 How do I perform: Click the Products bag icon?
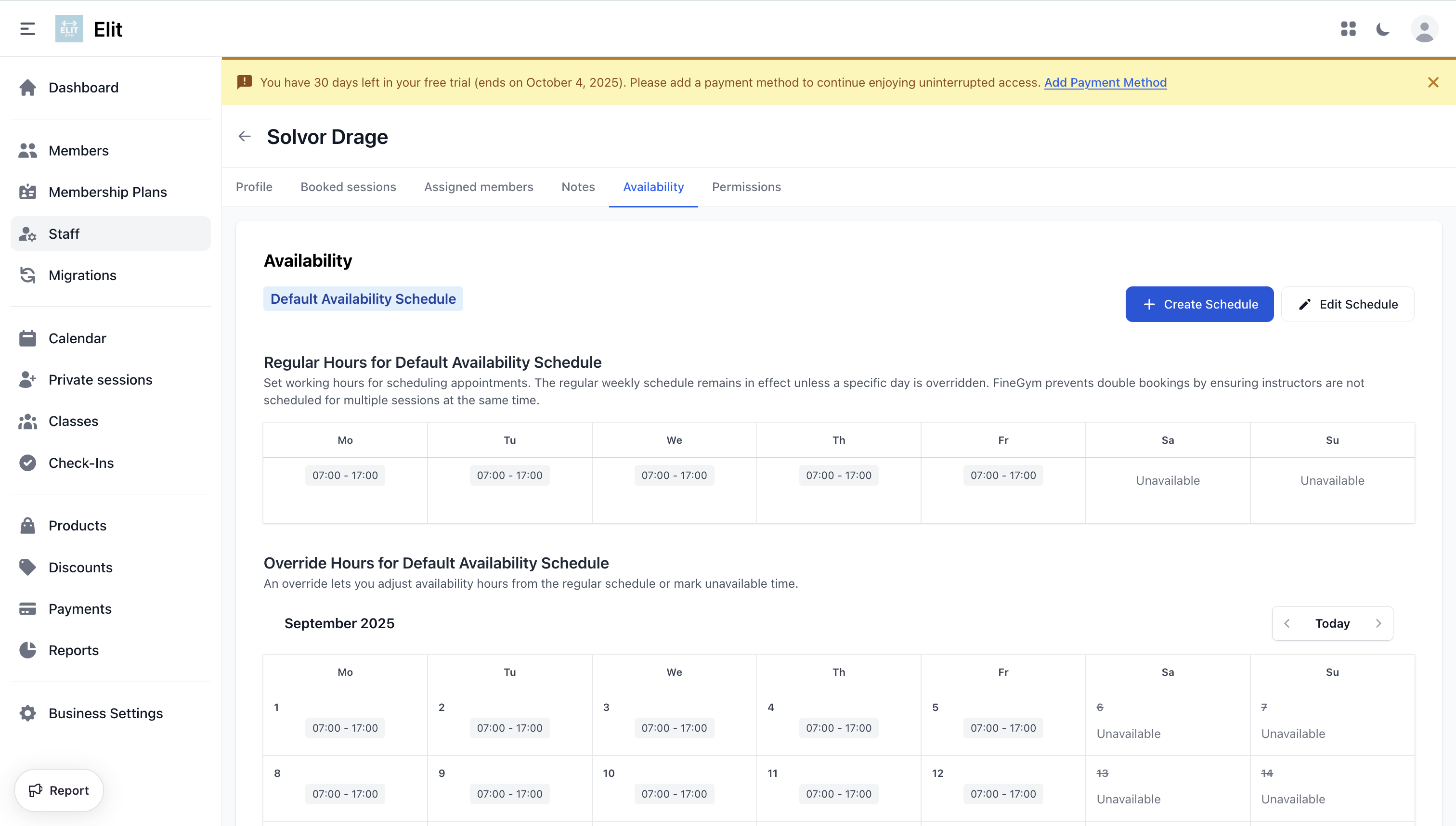click(27, 525)
